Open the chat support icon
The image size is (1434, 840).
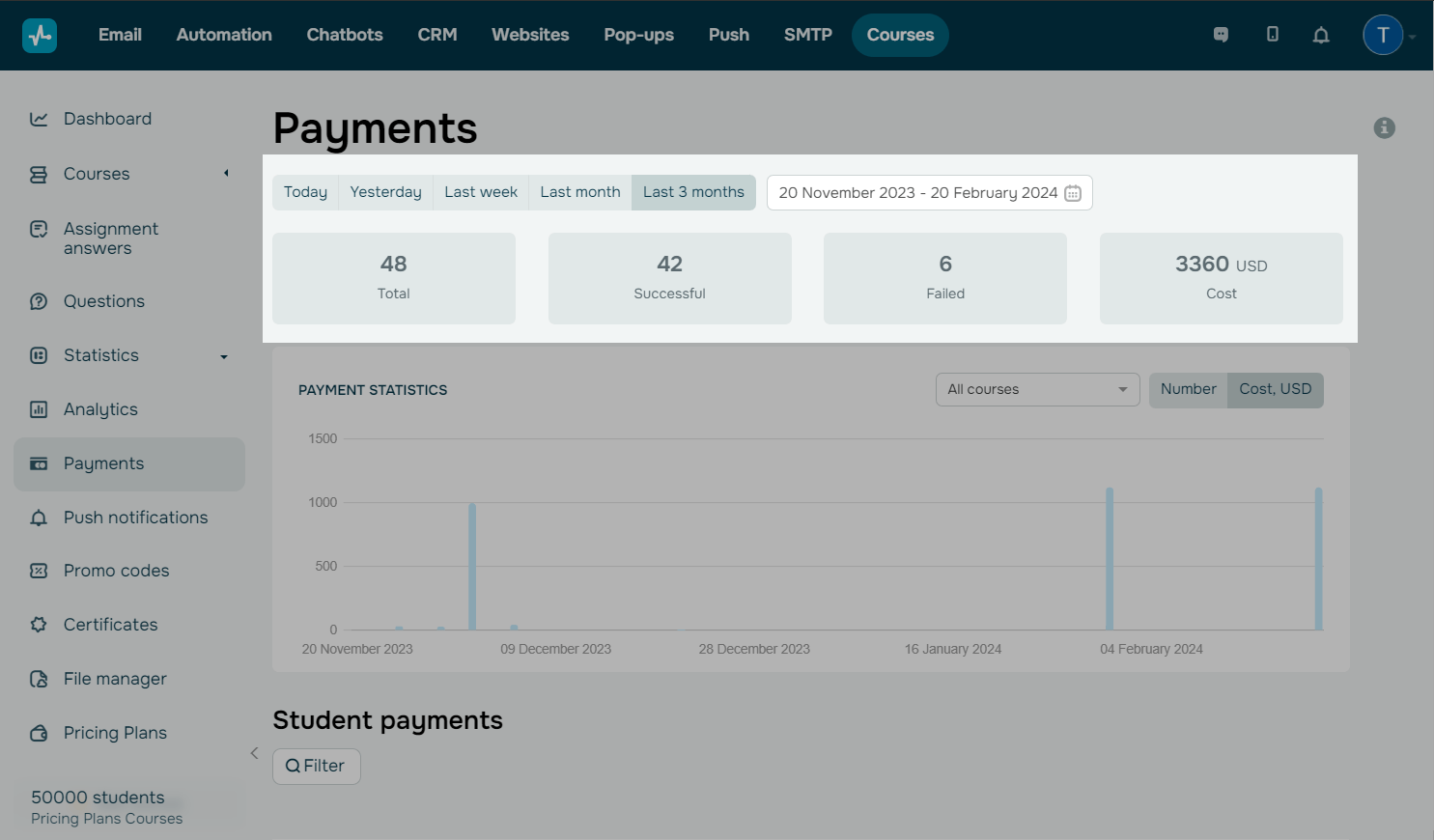(1221, 35)
